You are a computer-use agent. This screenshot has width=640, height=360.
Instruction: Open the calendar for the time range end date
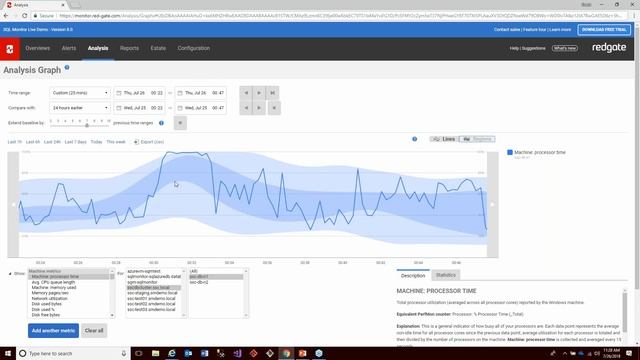180,93
